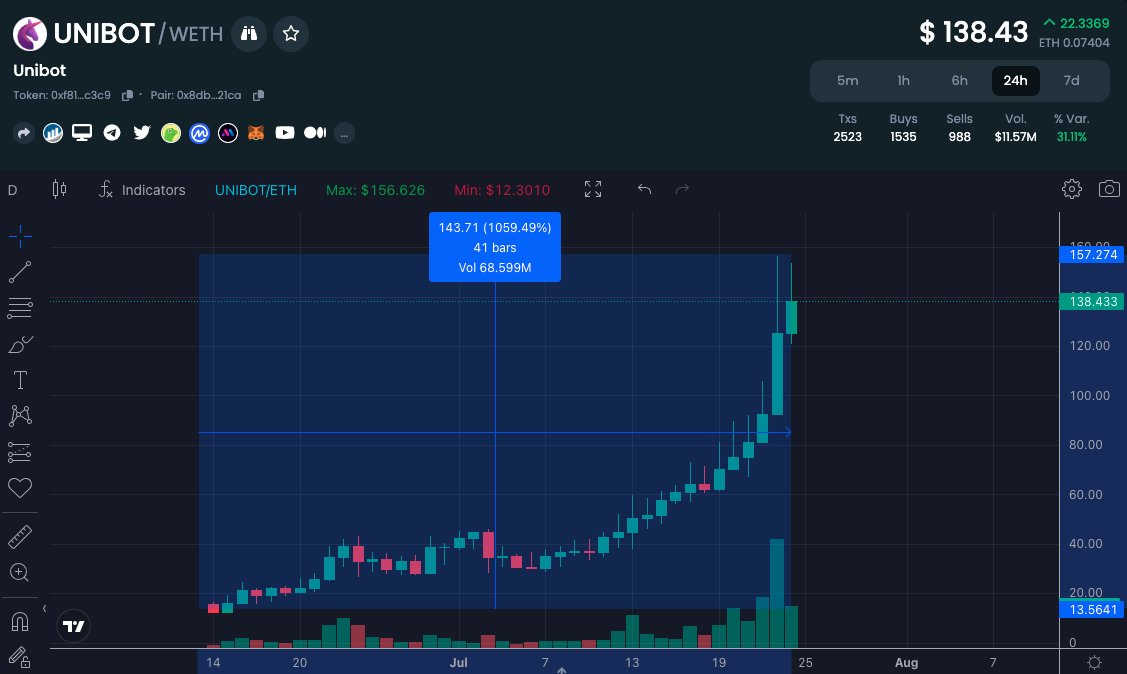The height and width of the screenshot is (674, 1127).
Task: Click the Txs 2523 stat
Action: tap(847, 128)
